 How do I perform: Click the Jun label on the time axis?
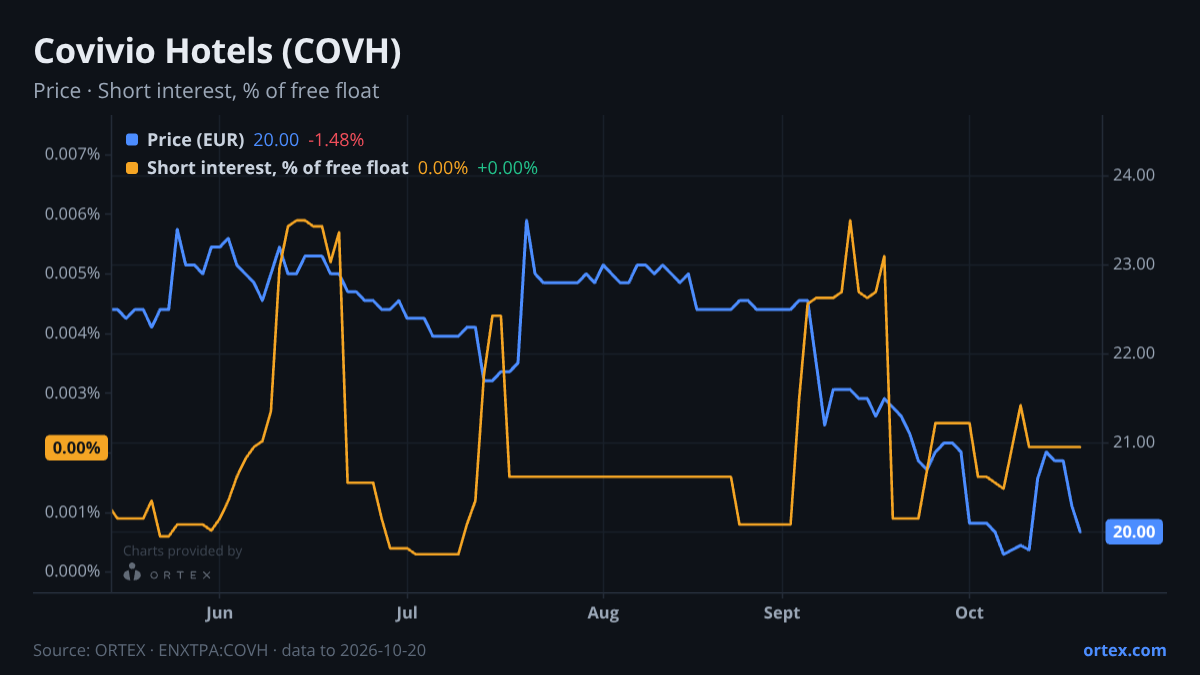point(218,613)
